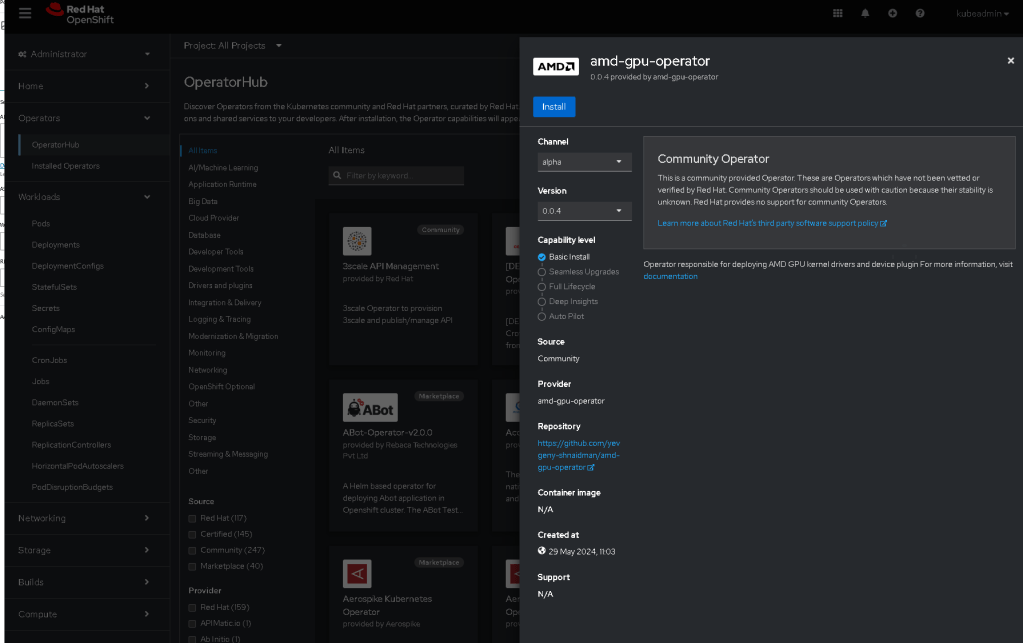Click the Red Hat OpenShift logo

pos(80,14)
